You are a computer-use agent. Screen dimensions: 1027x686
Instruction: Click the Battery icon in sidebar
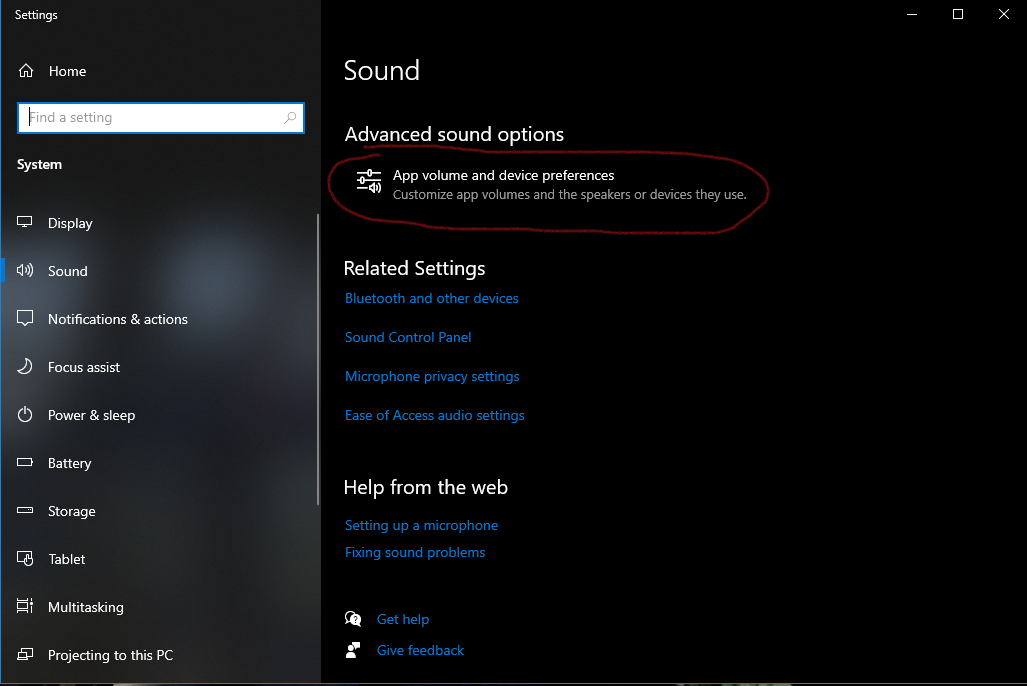click(26, 463)
